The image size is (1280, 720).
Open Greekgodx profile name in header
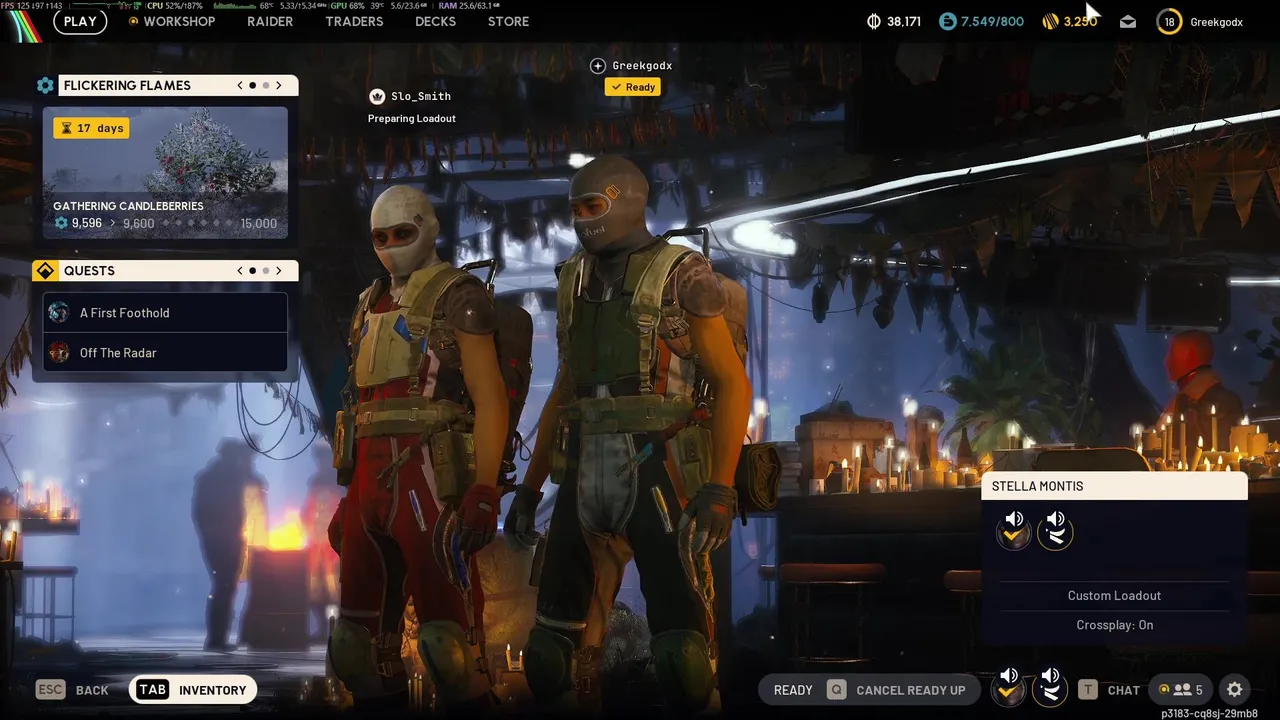click(x=1216, y=21)
